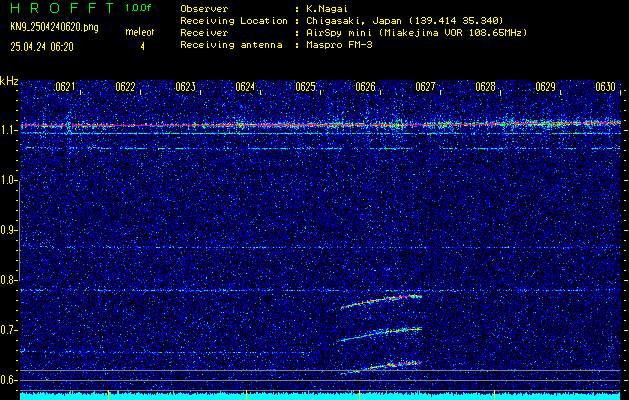Click the Receiving antenna label
Image resolution: width=629 pixels, height=400 pixels.
231,45
